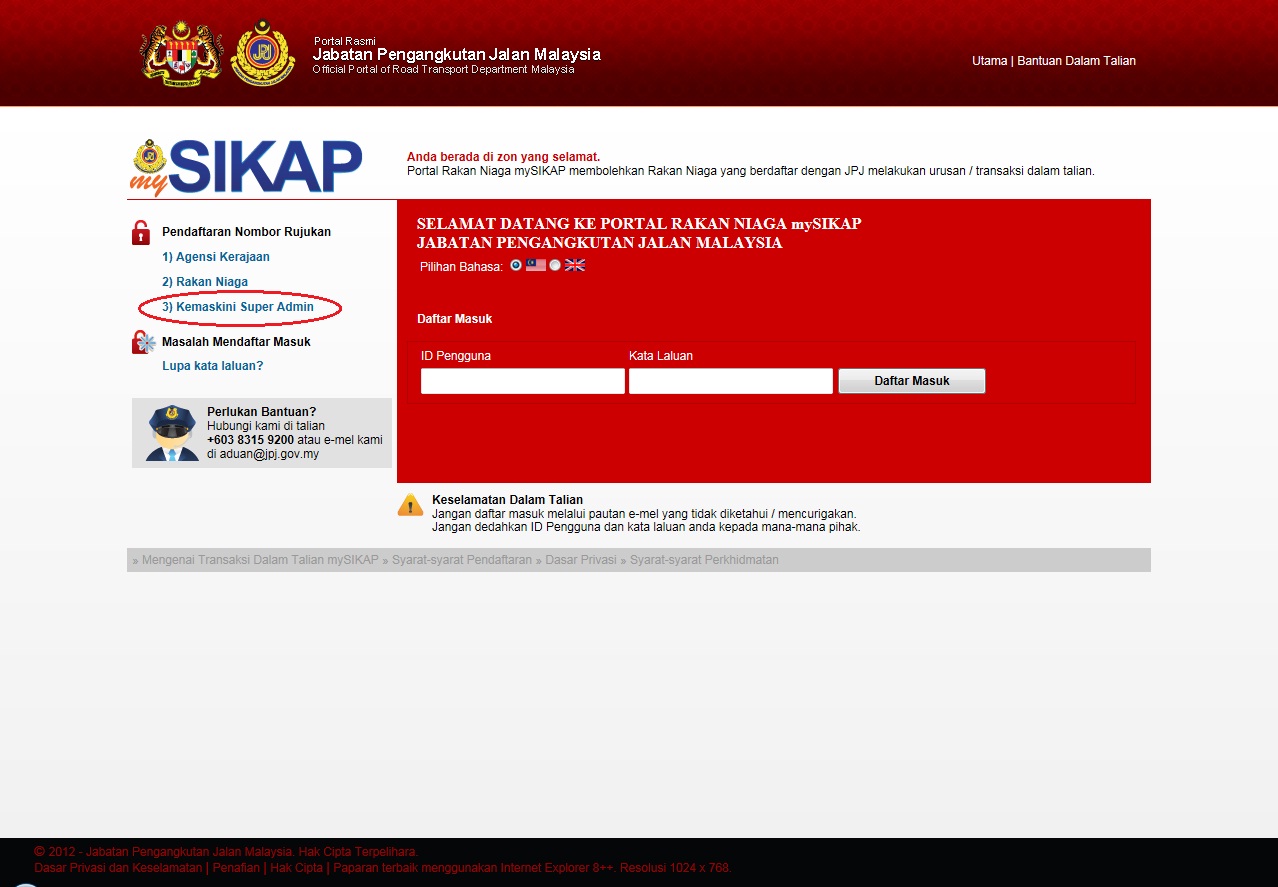Click the Jabatan Pengangkutan Jalan Malaysia title
The height and width of the screenshot is (887, 1278).
click(457, 54)
